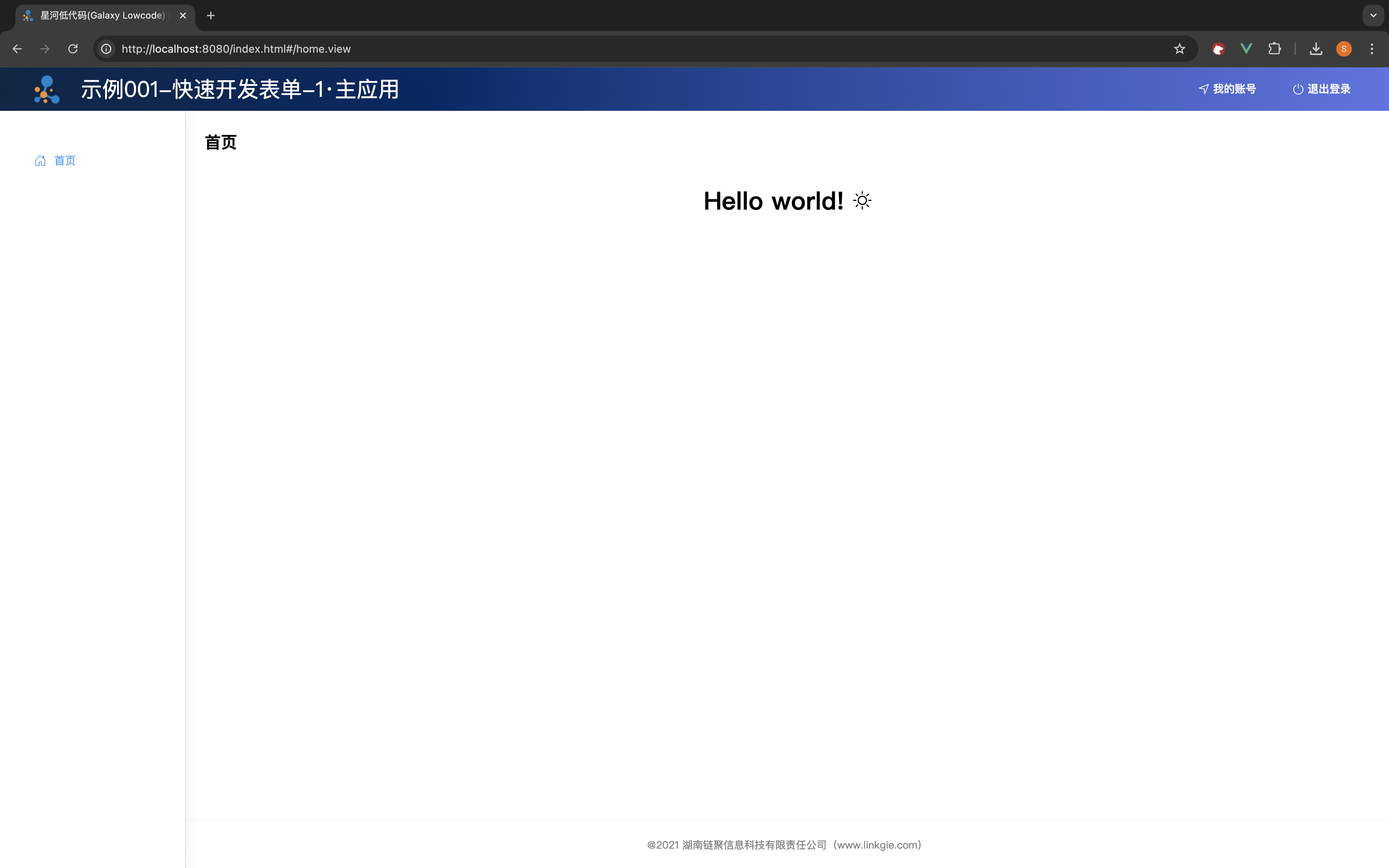Screen dimensions: 1389x868
Task: Click the site information icon in address bar
Action: click(106, 49)
